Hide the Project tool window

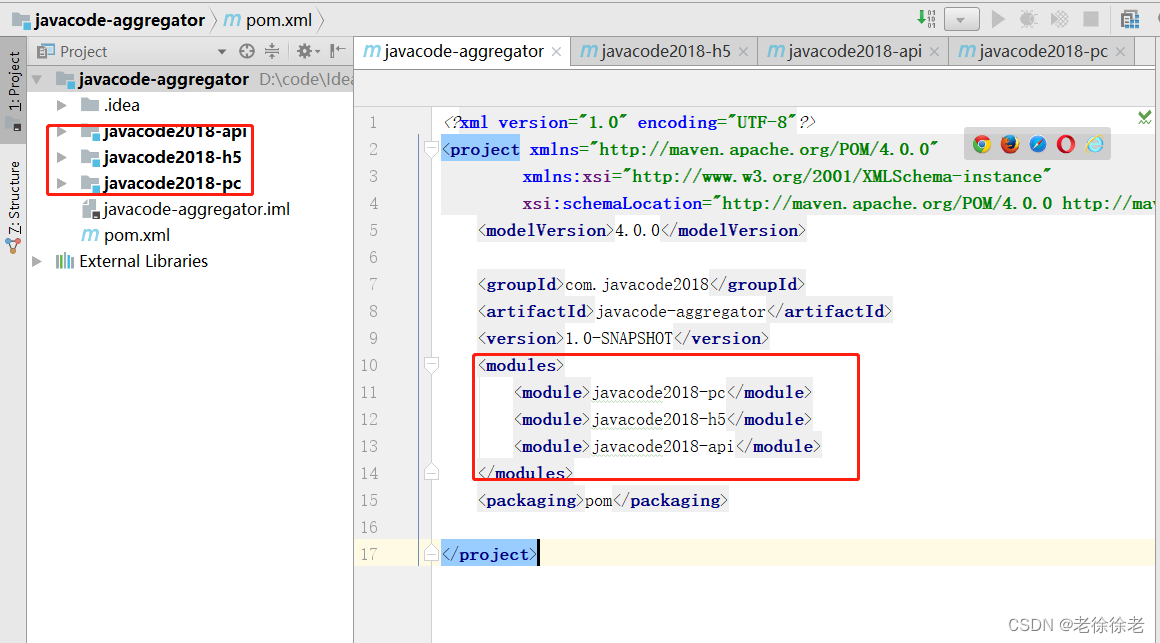(337, 51)
